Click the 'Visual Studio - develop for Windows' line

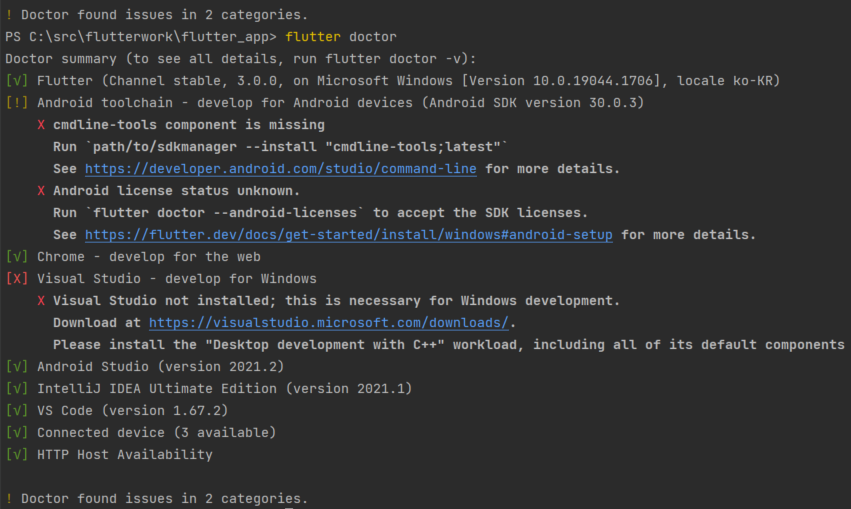[176, 279]
